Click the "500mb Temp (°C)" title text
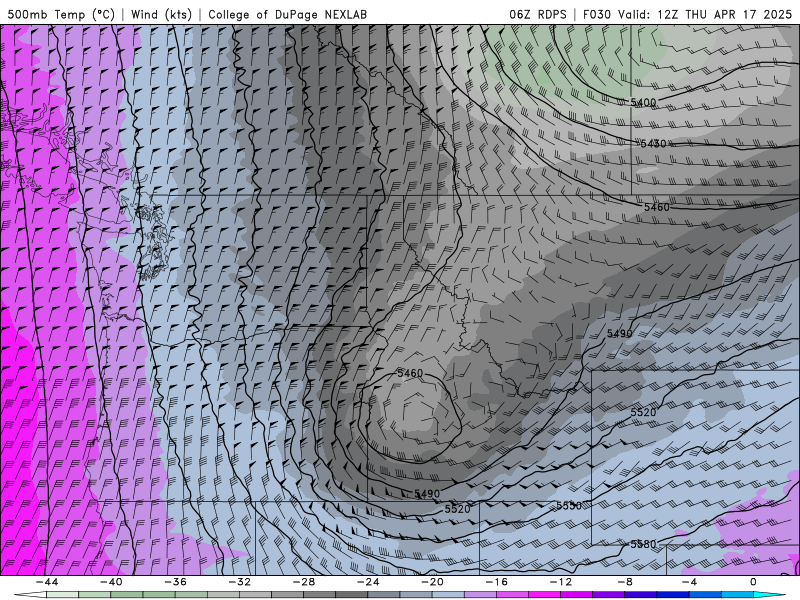Viewport: 800px width, 600px height. pos(61,14)
